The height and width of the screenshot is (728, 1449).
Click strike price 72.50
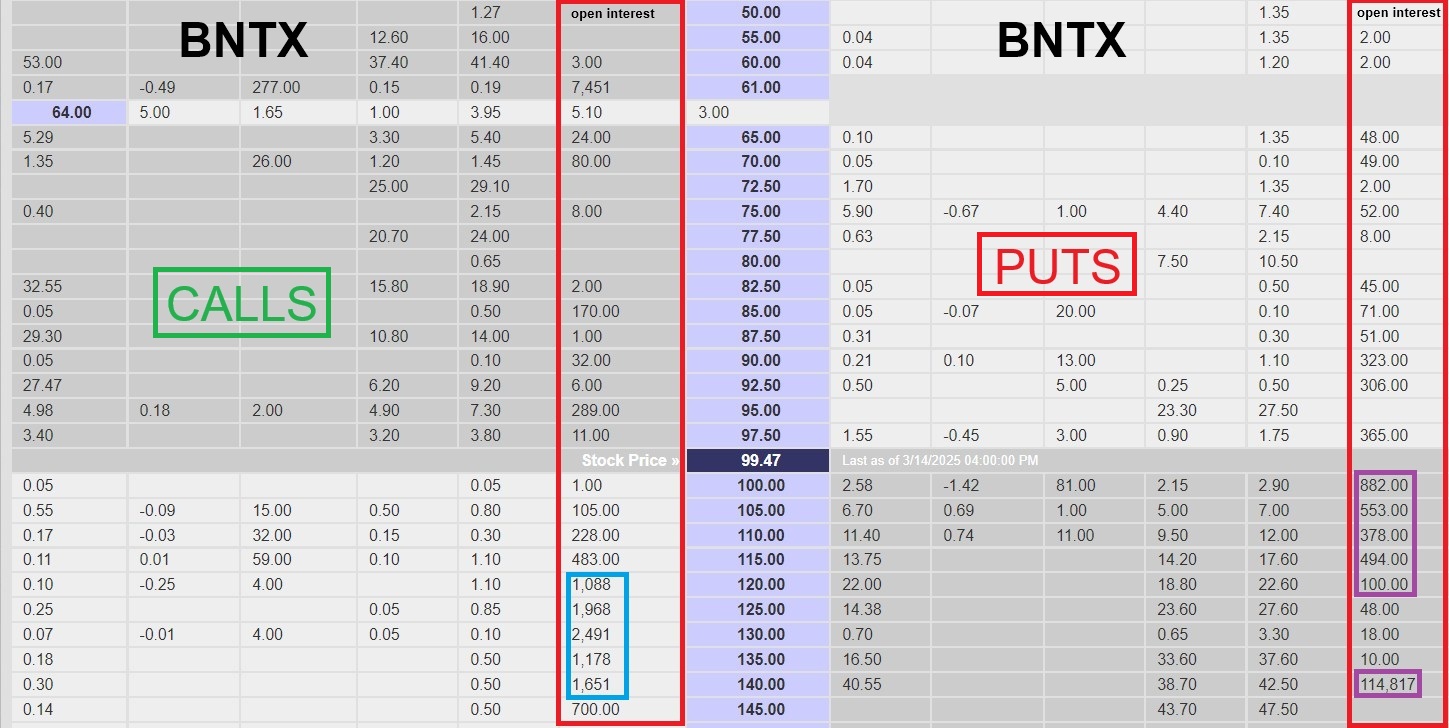pos(760,186)
